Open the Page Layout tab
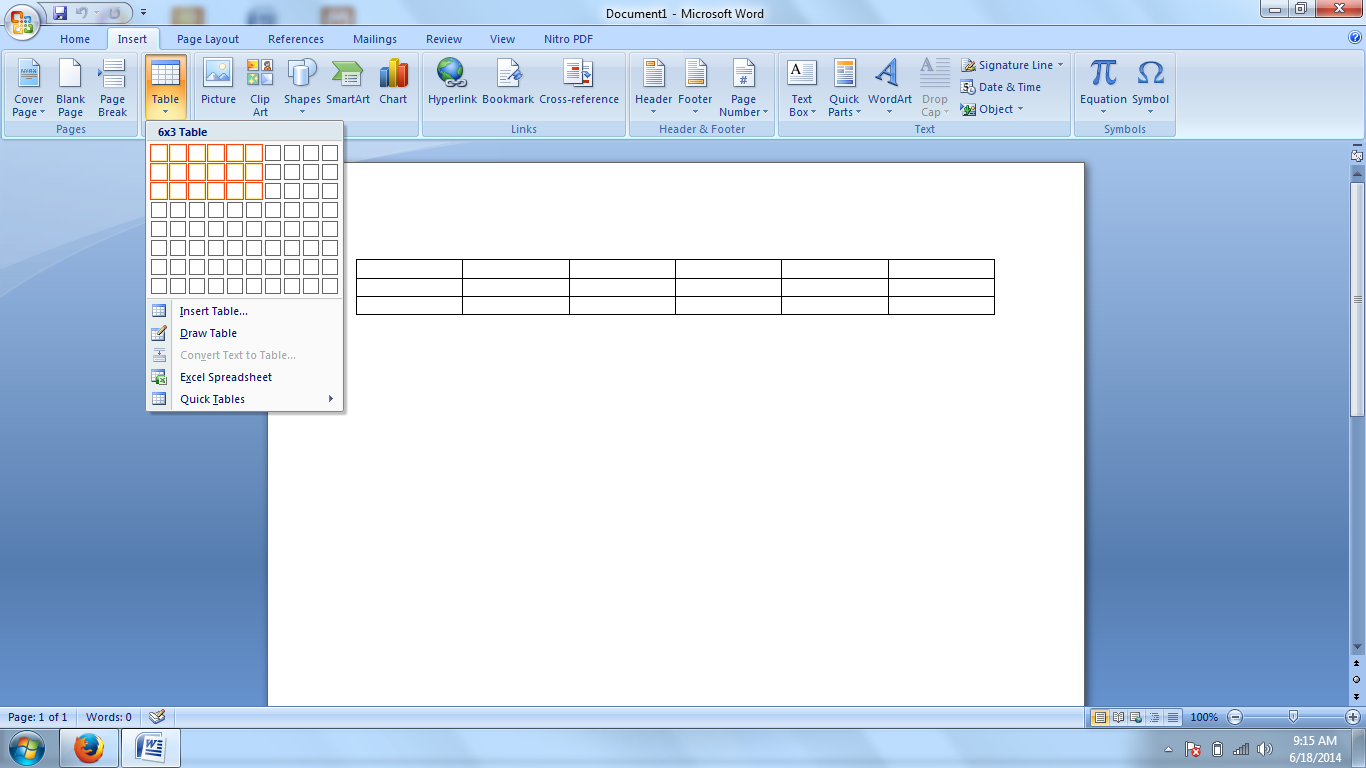The image size is (1366, 768). pos(208,39)
